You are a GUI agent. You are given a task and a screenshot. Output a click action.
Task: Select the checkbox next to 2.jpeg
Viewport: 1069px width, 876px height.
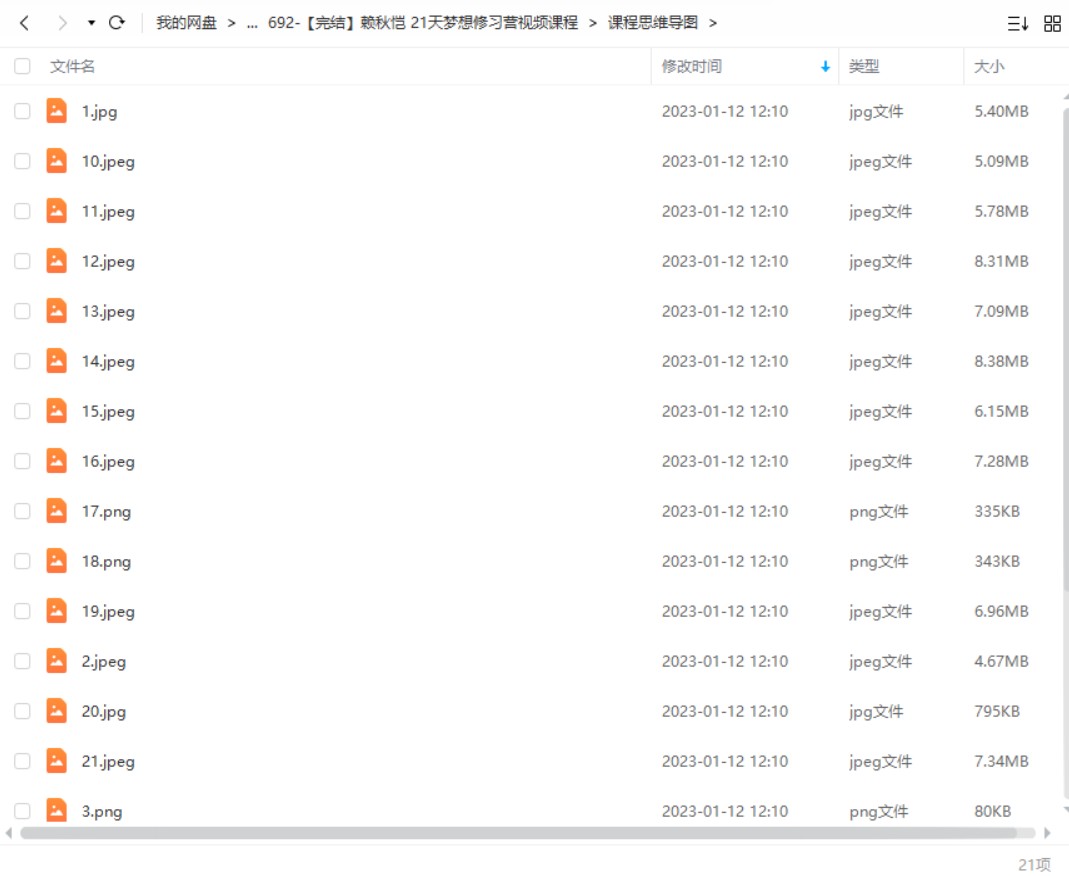pyautogui.click(x=22, y=661)
